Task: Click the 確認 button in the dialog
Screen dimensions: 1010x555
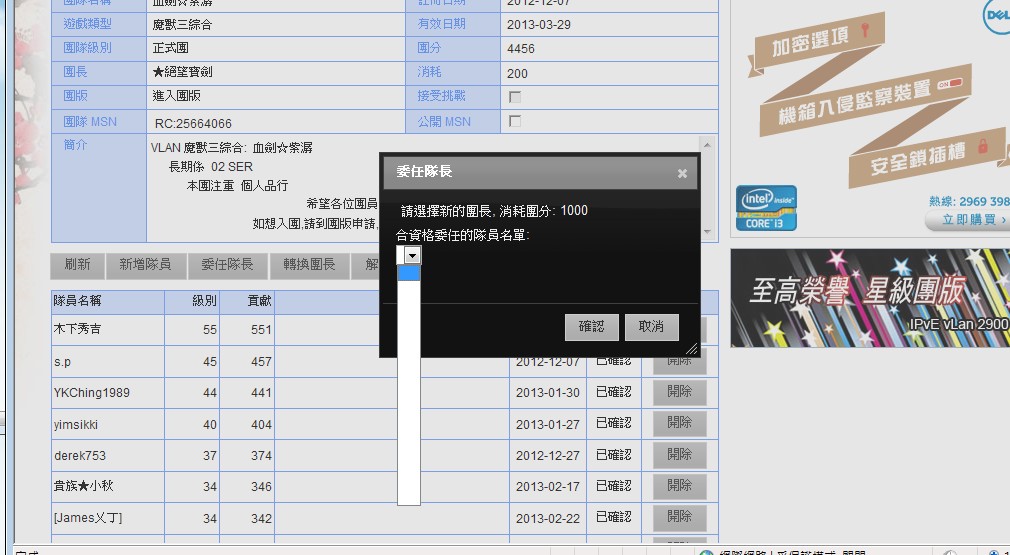Action: point(591,327)
